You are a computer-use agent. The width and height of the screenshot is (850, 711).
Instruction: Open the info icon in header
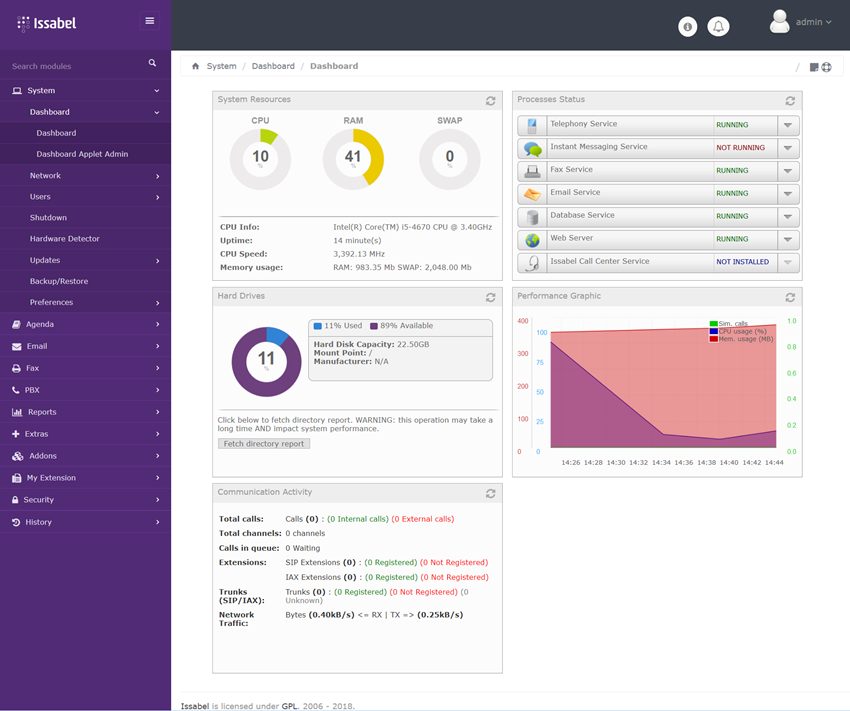[687, 26]
